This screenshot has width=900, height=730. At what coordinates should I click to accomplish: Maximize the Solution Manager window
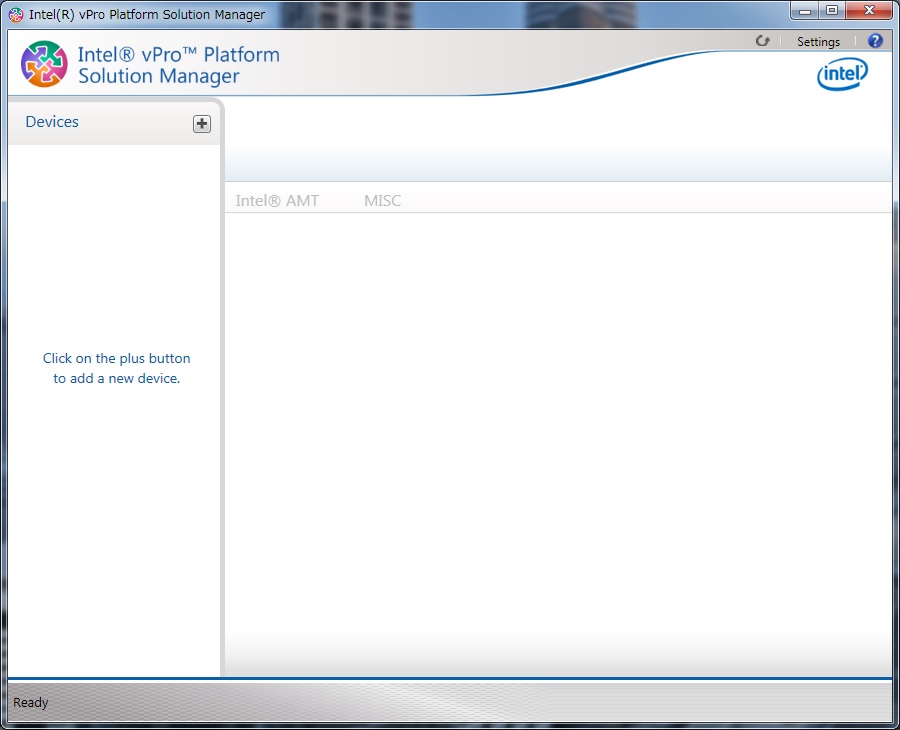coord(832,11)
